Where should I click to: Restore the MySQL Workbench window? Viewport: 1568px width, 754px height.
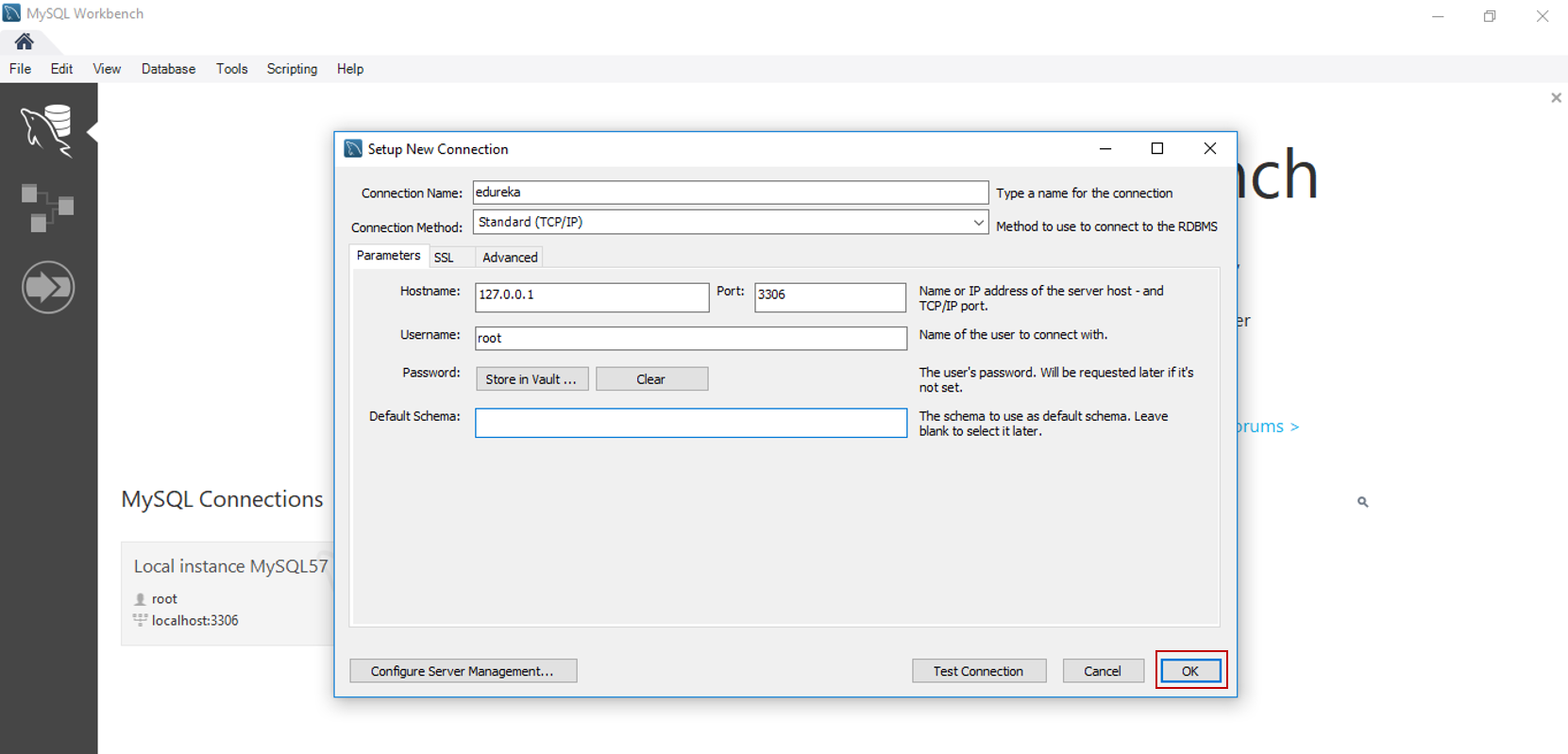coord(1490,16)
